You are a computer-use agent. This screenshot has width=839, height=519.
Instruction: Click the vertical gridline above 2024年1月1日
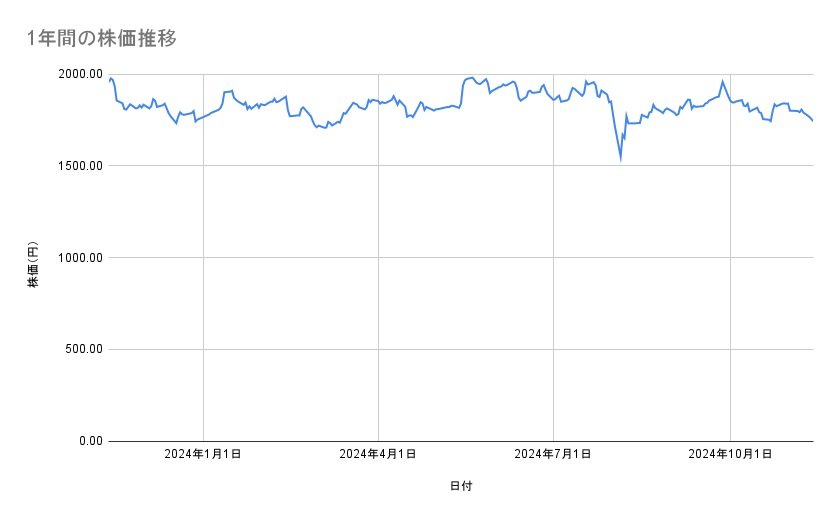(204, 300)
